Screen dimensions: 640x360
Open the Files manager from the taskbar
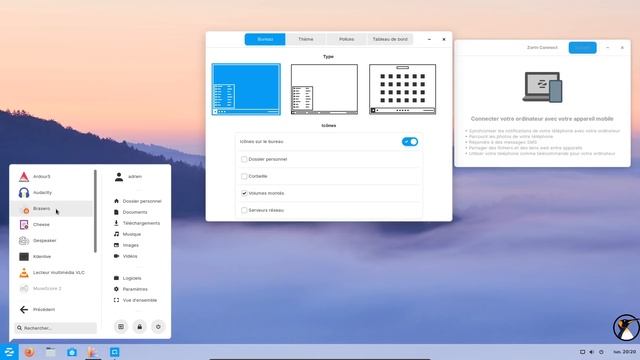(51, 352)
